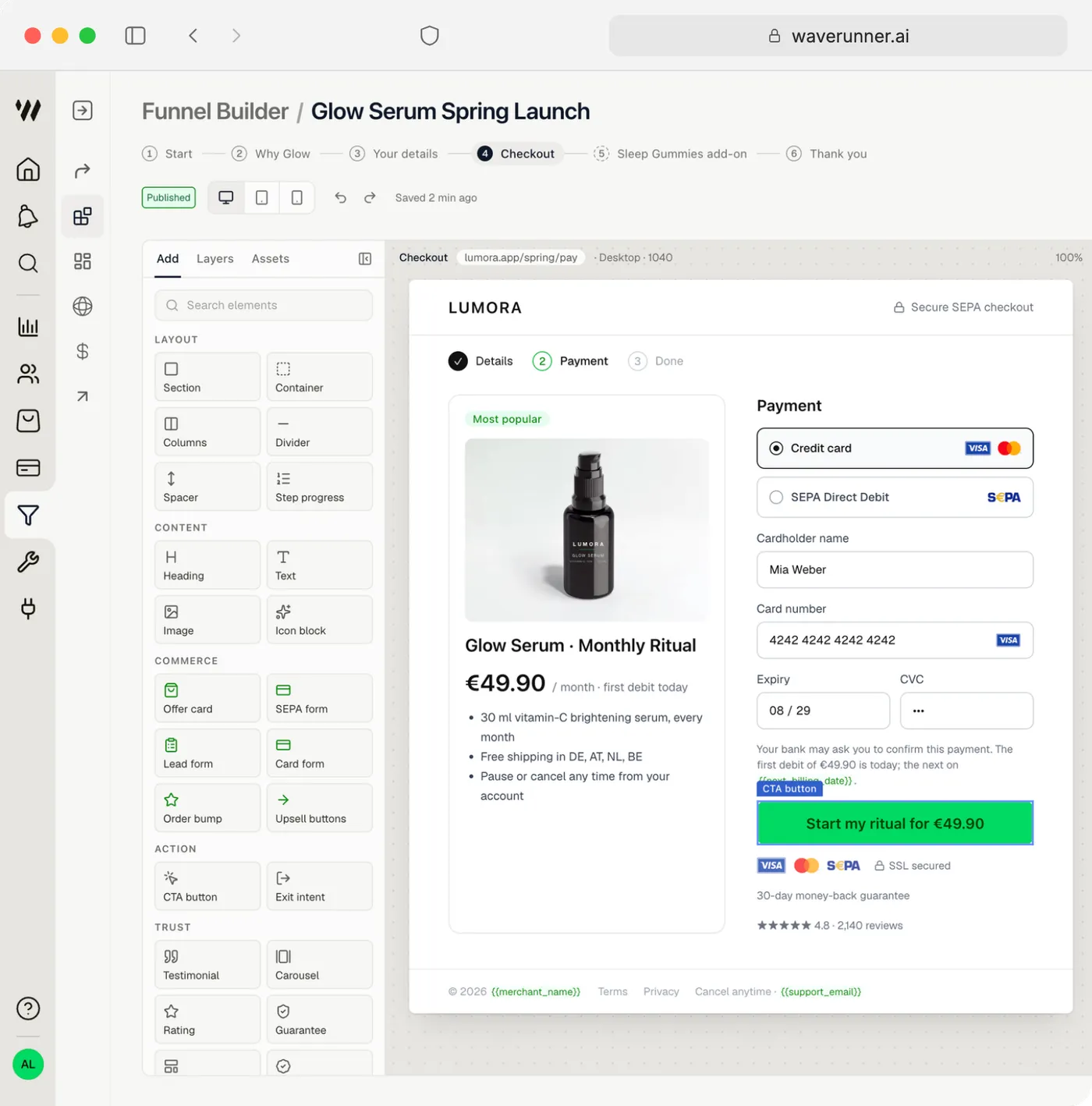Switch to desktop preview
This screenshot has height=1106, width=1092.
tap(226, 197)
